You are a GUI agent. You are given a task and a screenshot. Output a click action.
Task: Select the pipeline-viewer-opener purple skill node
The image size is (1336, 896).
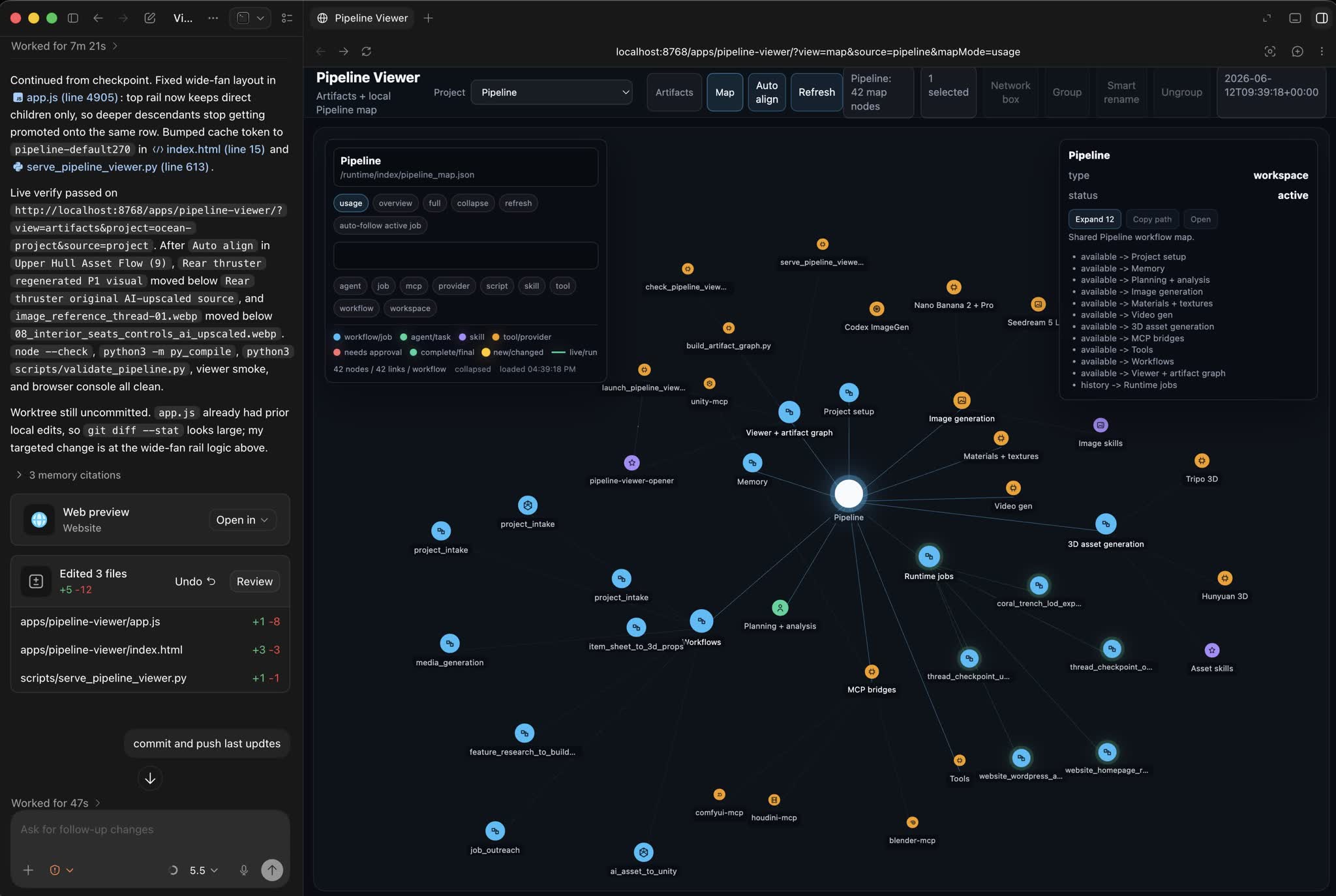pyautogui.click(x=631, y=462)
